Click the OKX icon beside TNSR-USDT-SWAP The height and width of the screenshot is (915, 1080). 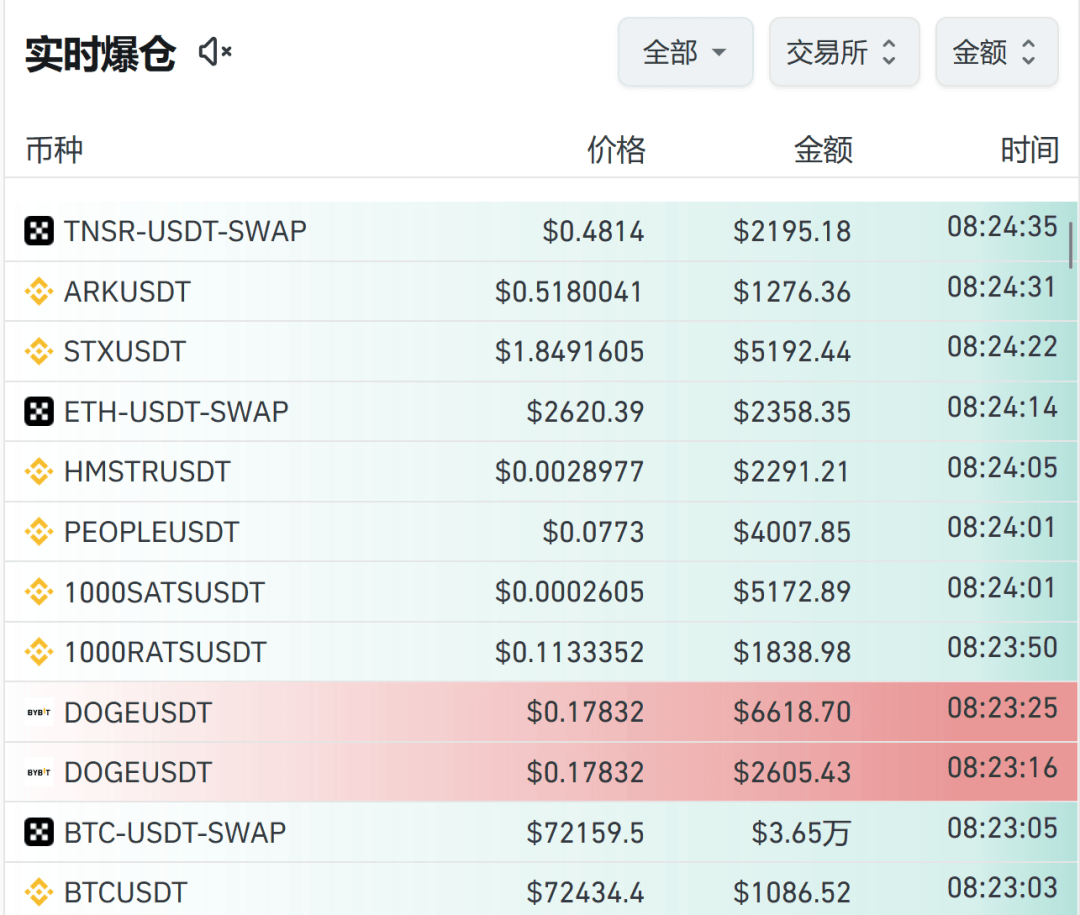pos(38,231)
